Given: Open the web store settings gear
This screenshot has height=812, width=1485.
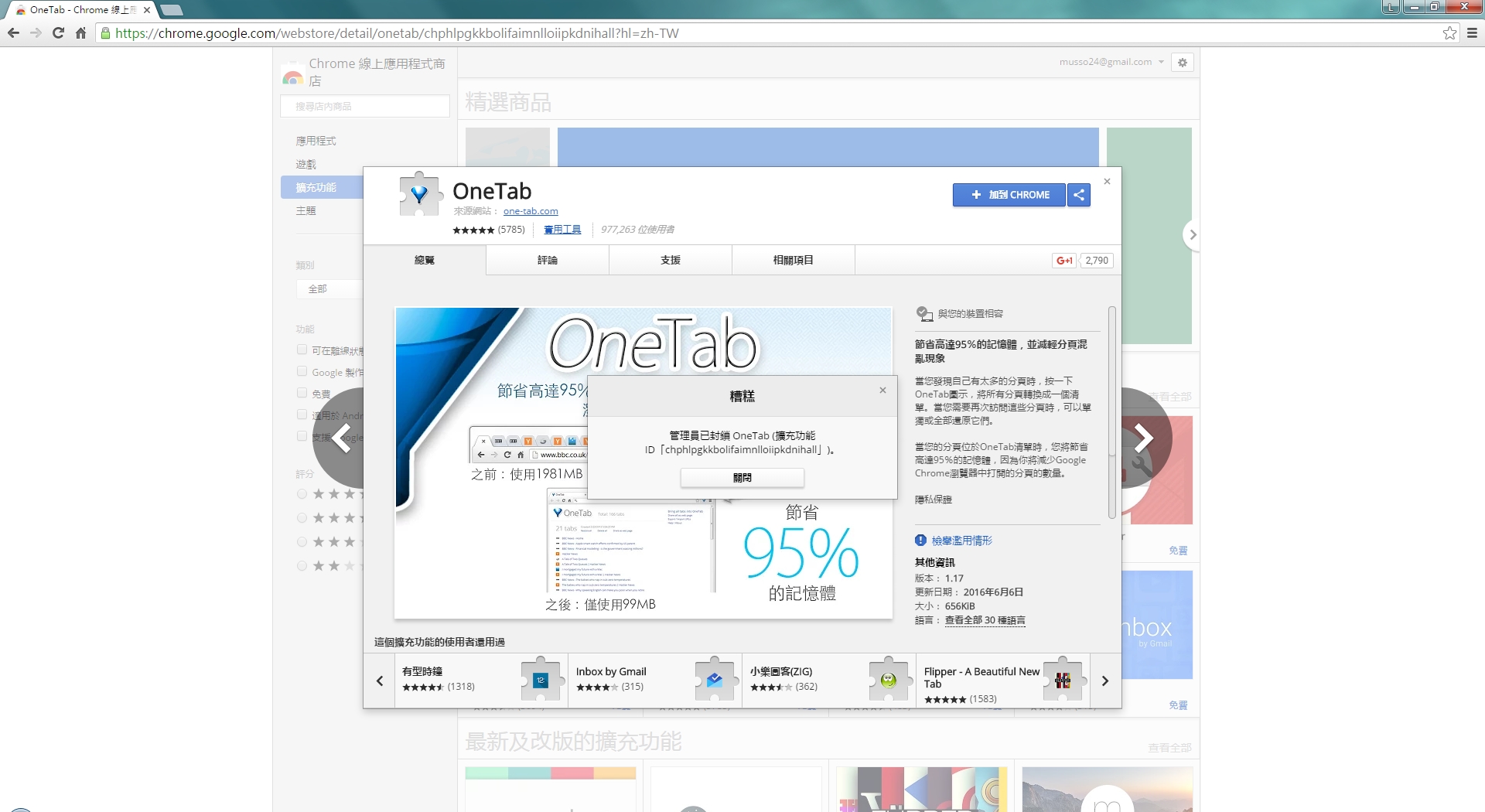Looking at the screenshot, I should pos(1183,63).
